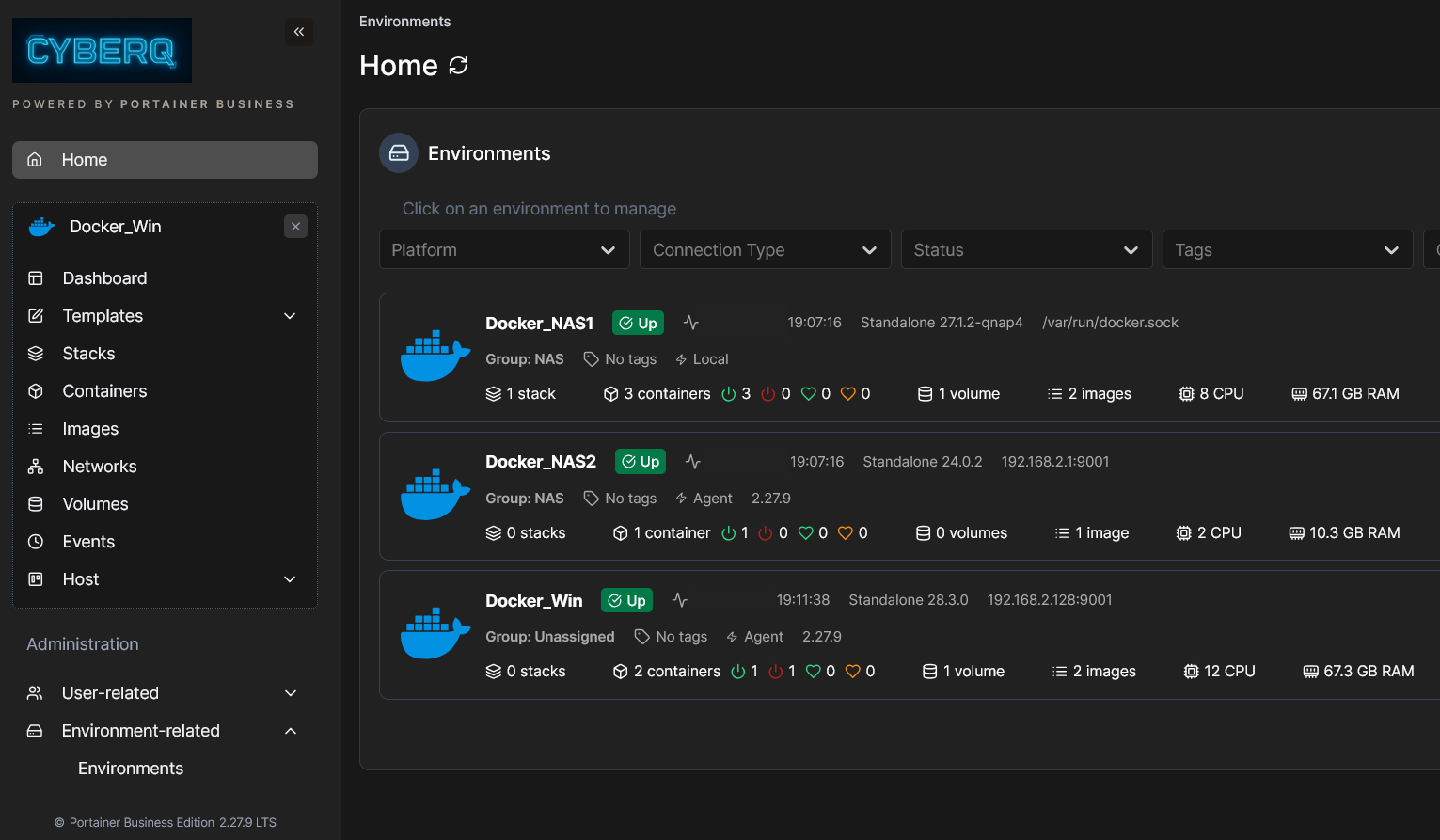The height and width of the screenshot is (840, 1440).
Task: Click the Up status badge on Docker_NAS1
Action: pyautogui.click(x=638, y=323)
